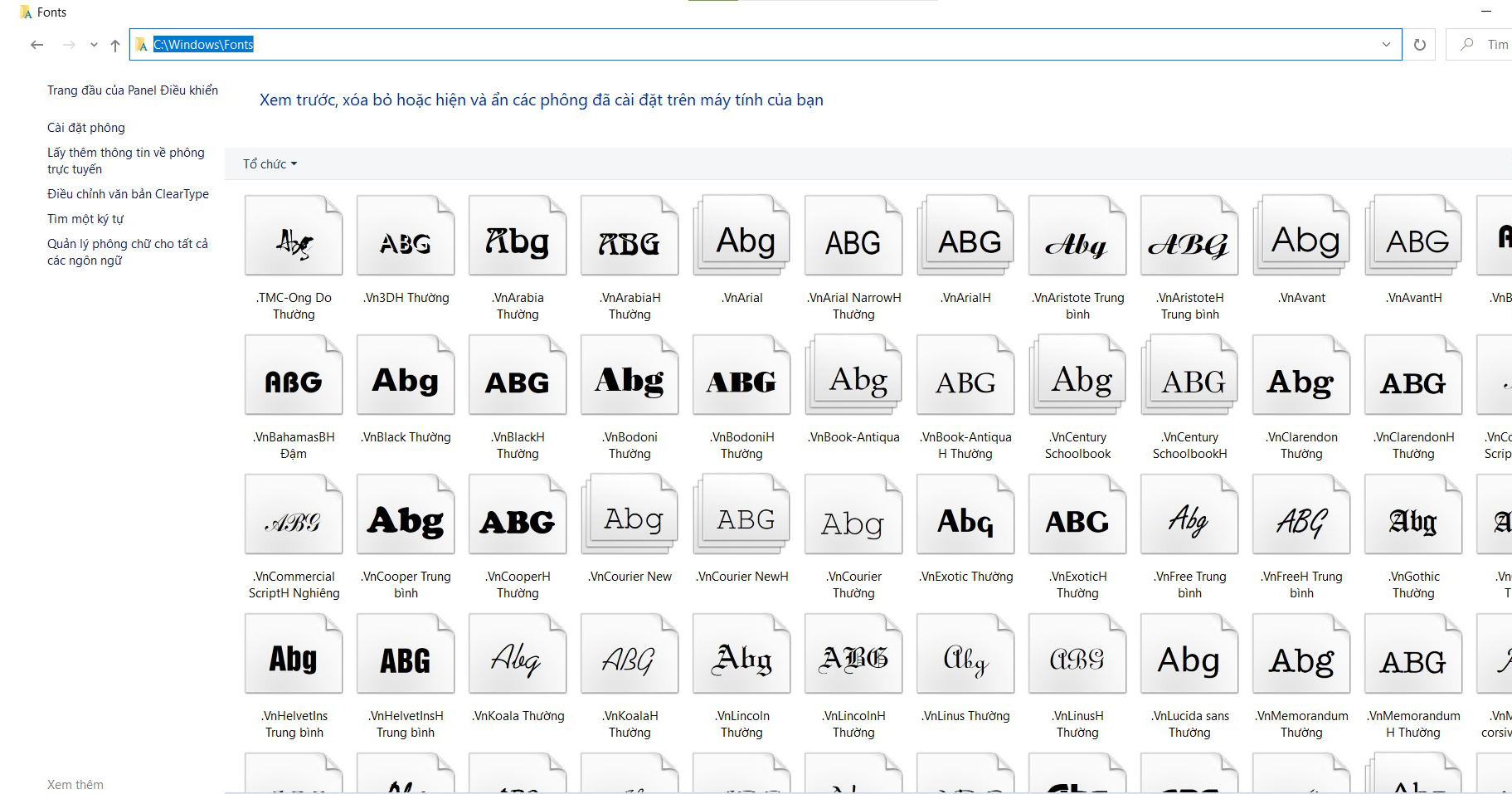Select the .VnBlack Thường font icon
Image resolution: width=1512 pixels, height=794 pixels.
[x=406, y=375]
